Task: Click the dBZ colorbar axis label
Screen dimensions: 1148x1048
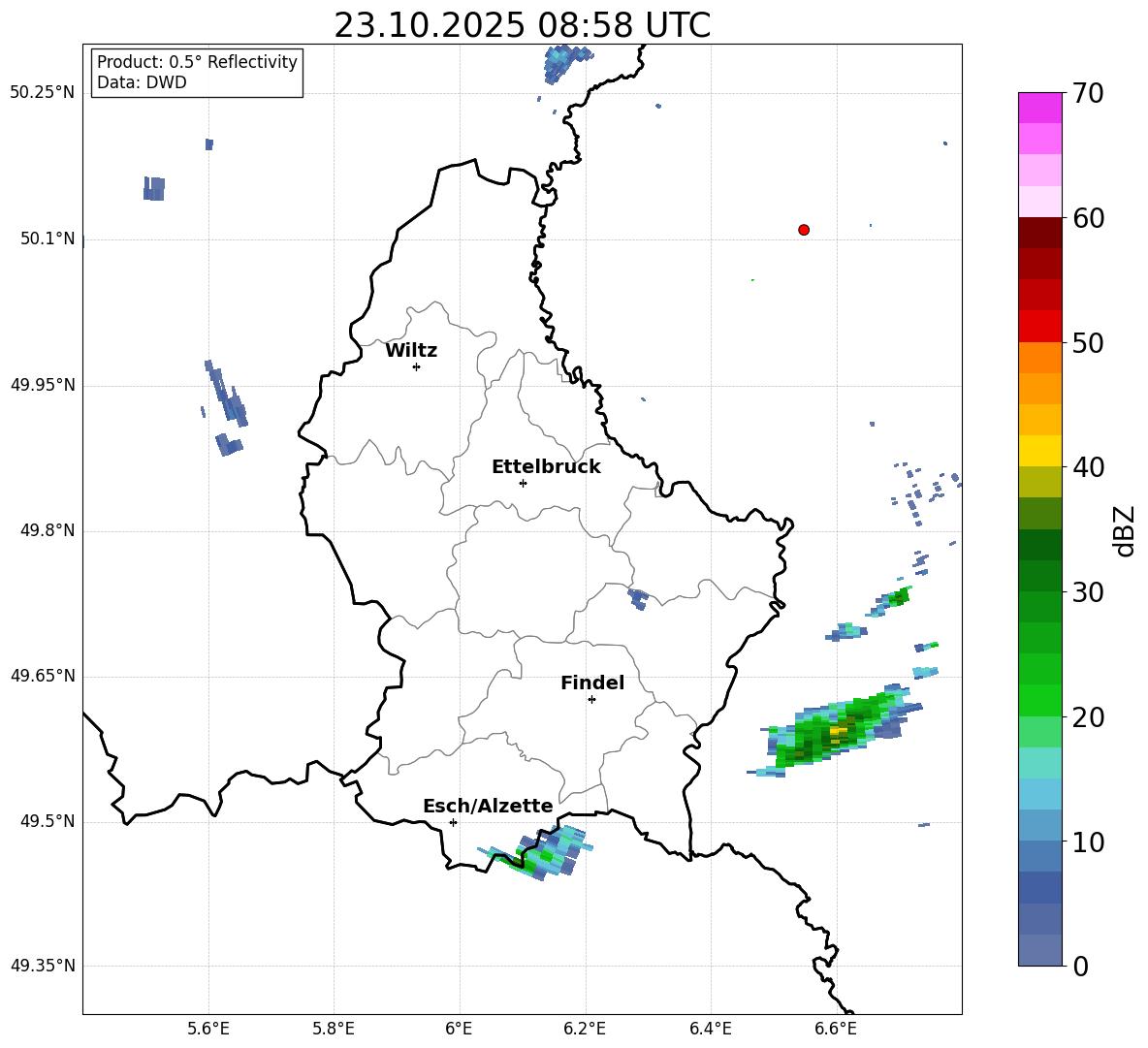Action: click(1124, 531)
